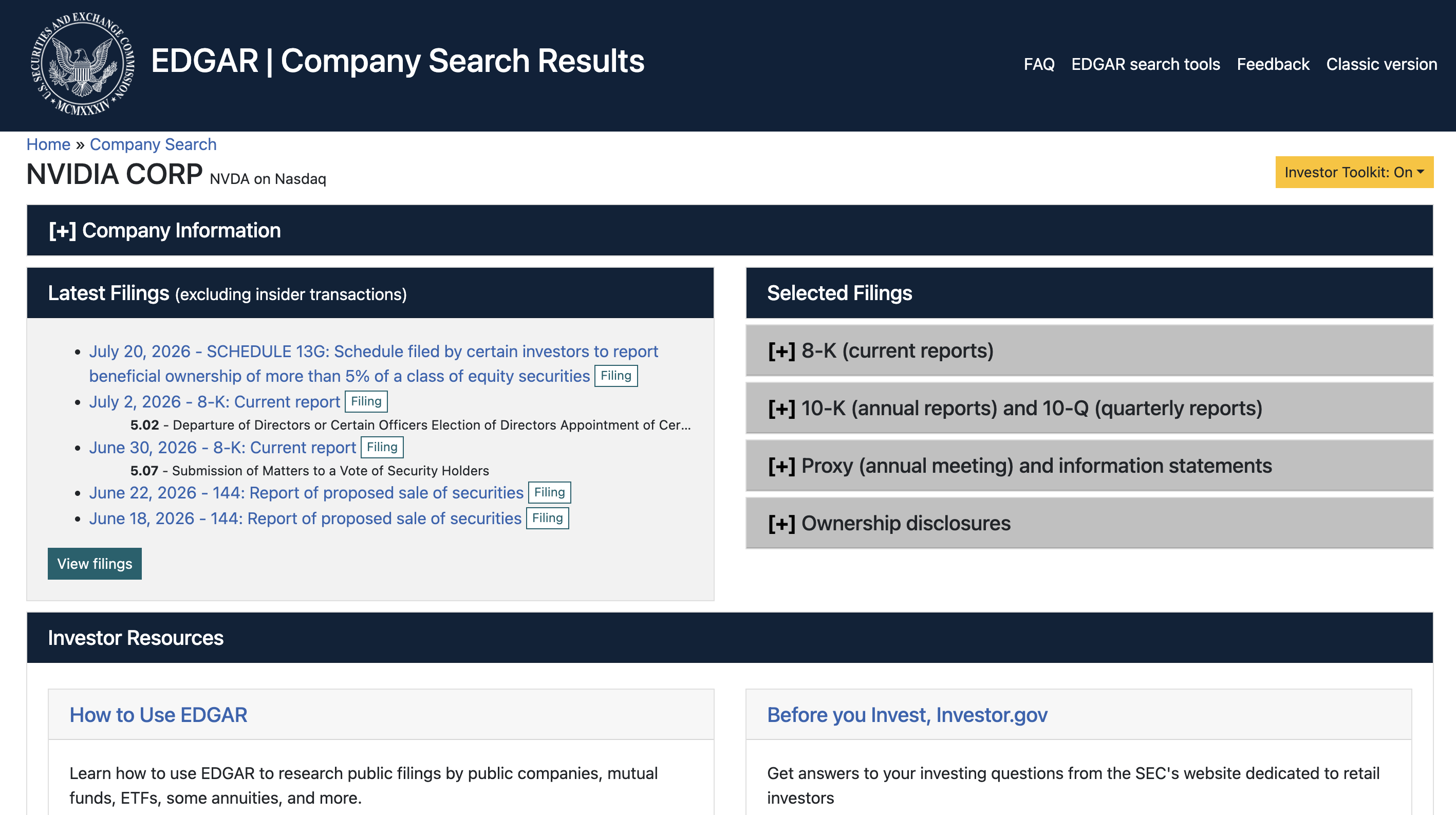Expand Proxy and information statements section
1456x815 pixels.
[1089, 466]
